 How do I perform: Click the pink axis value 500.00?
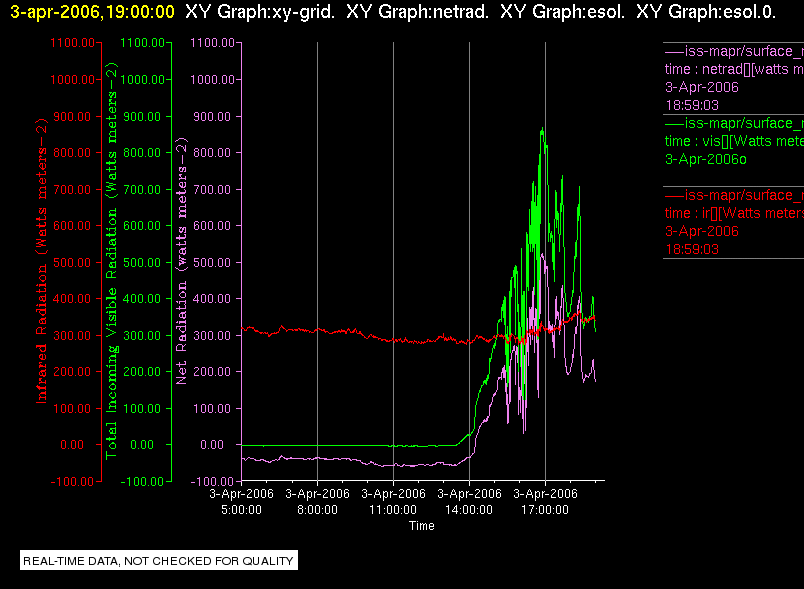coord(212,262)
